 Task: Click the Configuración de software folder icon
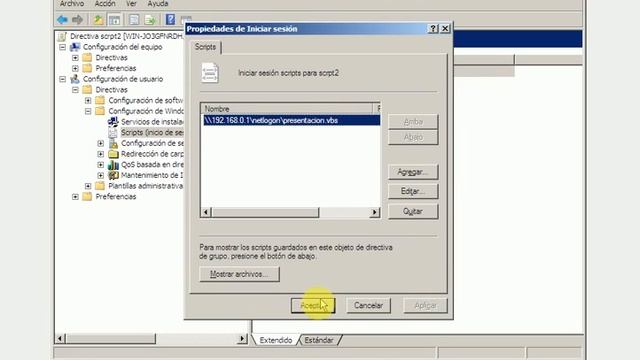coord(100,100)
